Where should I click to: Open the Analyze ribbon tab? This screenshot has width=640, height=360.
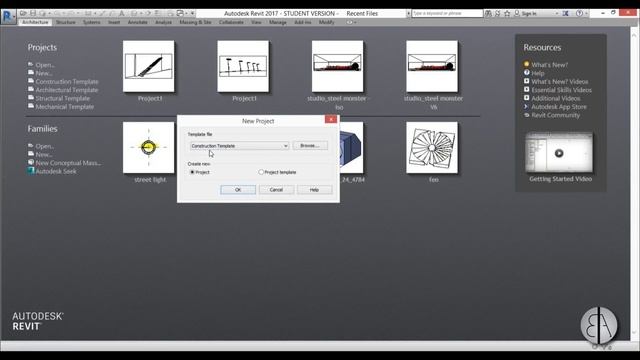point(163,22)
